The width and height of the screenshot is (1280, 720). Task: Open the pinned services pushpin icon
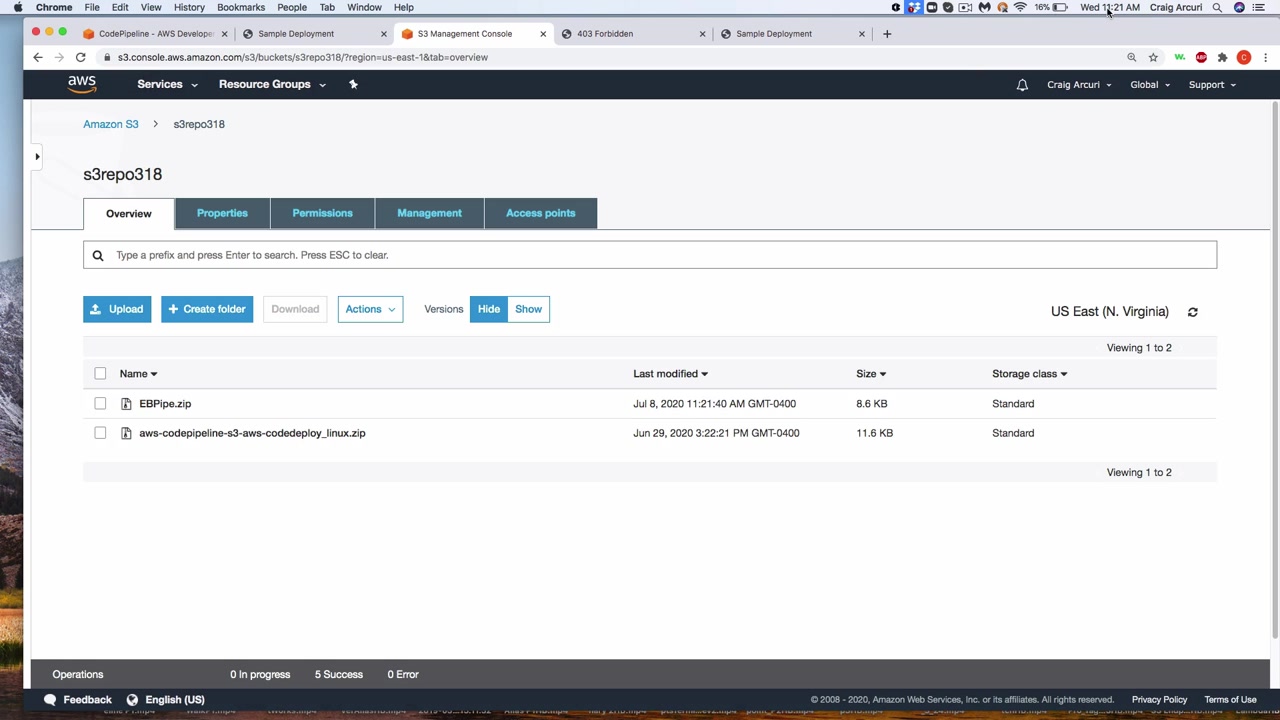(x=353, y=84)
